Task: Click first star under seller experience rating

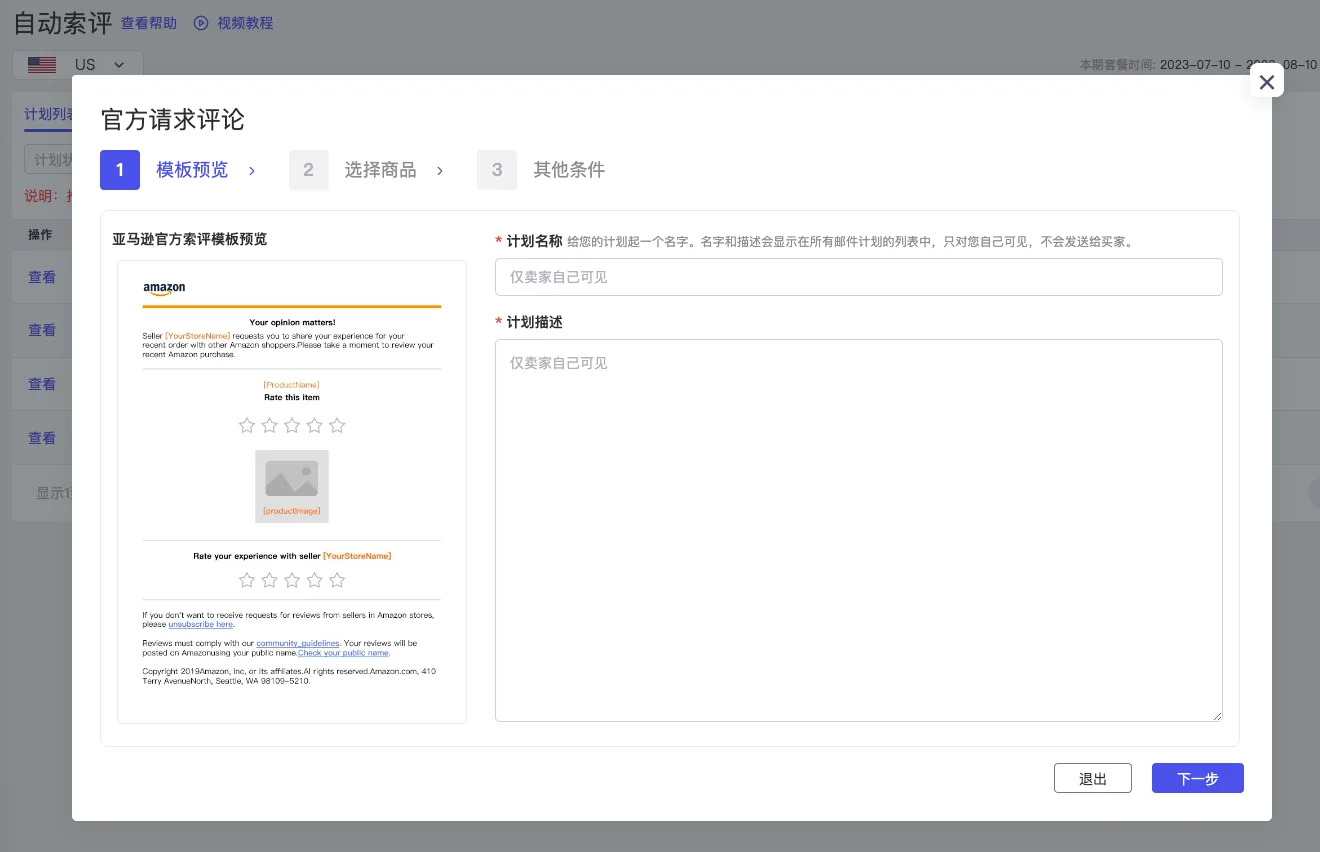Action: 247,580
